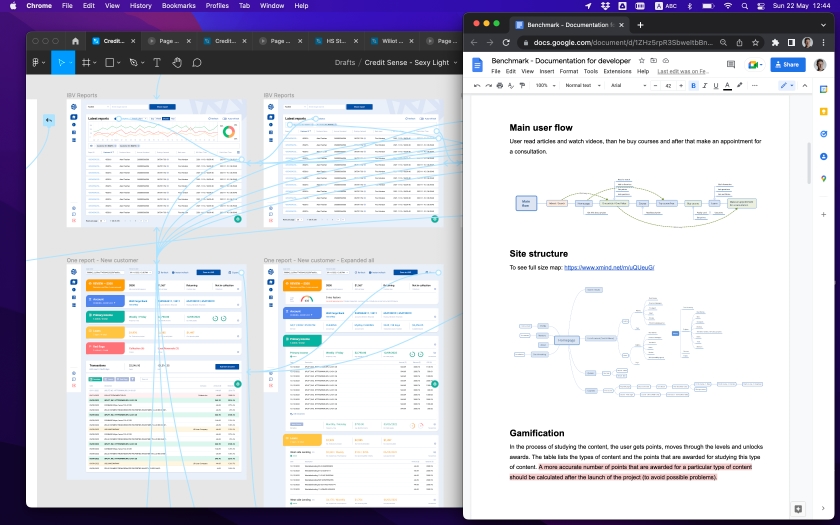Click the print icon in Docs toolbar

point(500,86)
